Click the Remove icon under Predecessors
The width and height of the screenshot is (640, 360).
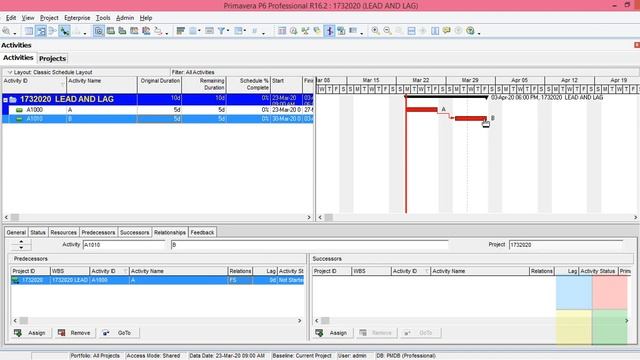coord(62,333)
